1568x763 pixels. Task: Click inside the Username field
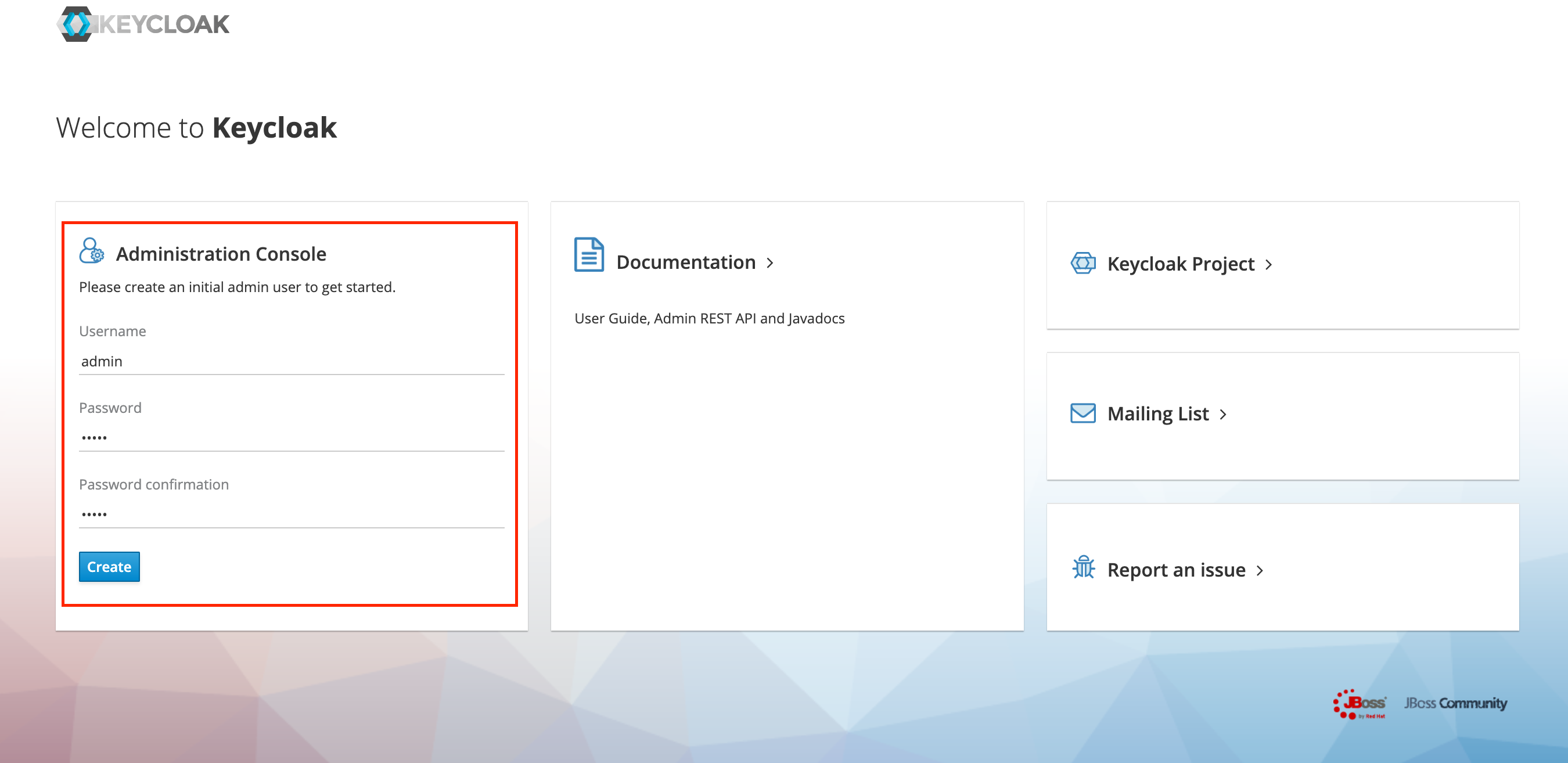[291, 360]
